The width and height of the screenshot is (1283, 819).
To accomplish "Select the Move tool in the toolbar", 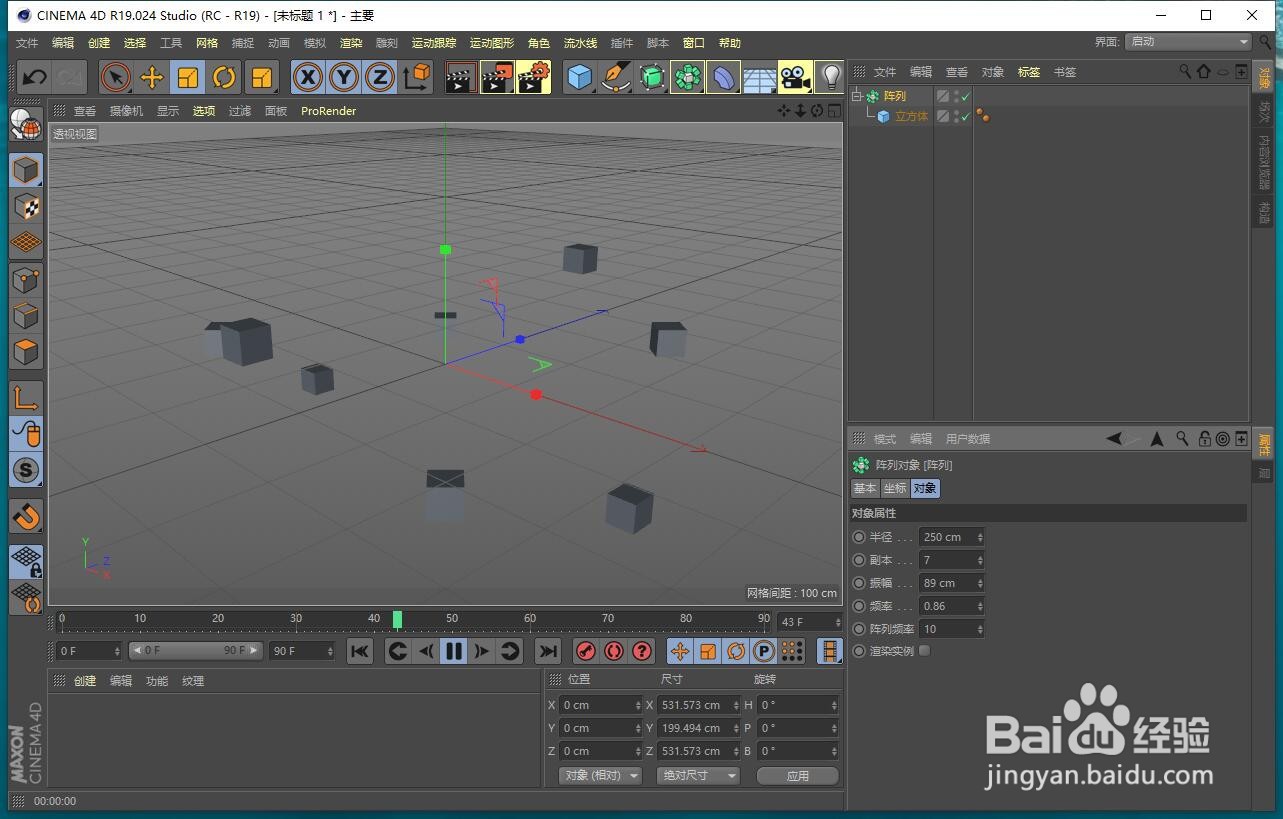I will click(x=152, y=77).
